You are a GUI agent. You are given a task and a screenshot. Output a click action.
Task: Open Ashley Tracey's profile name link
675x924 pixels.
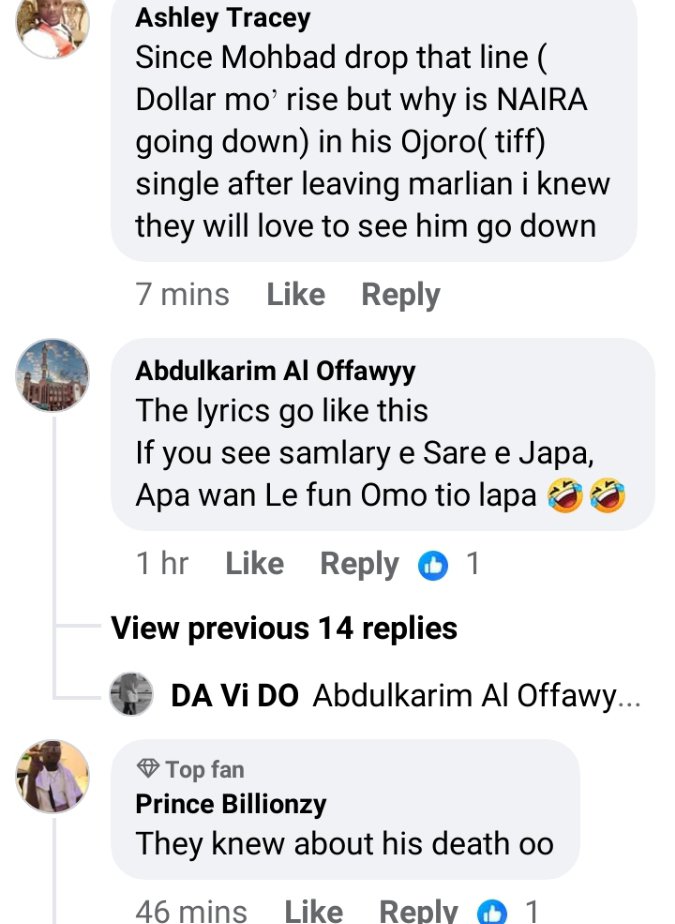[222, 17]
